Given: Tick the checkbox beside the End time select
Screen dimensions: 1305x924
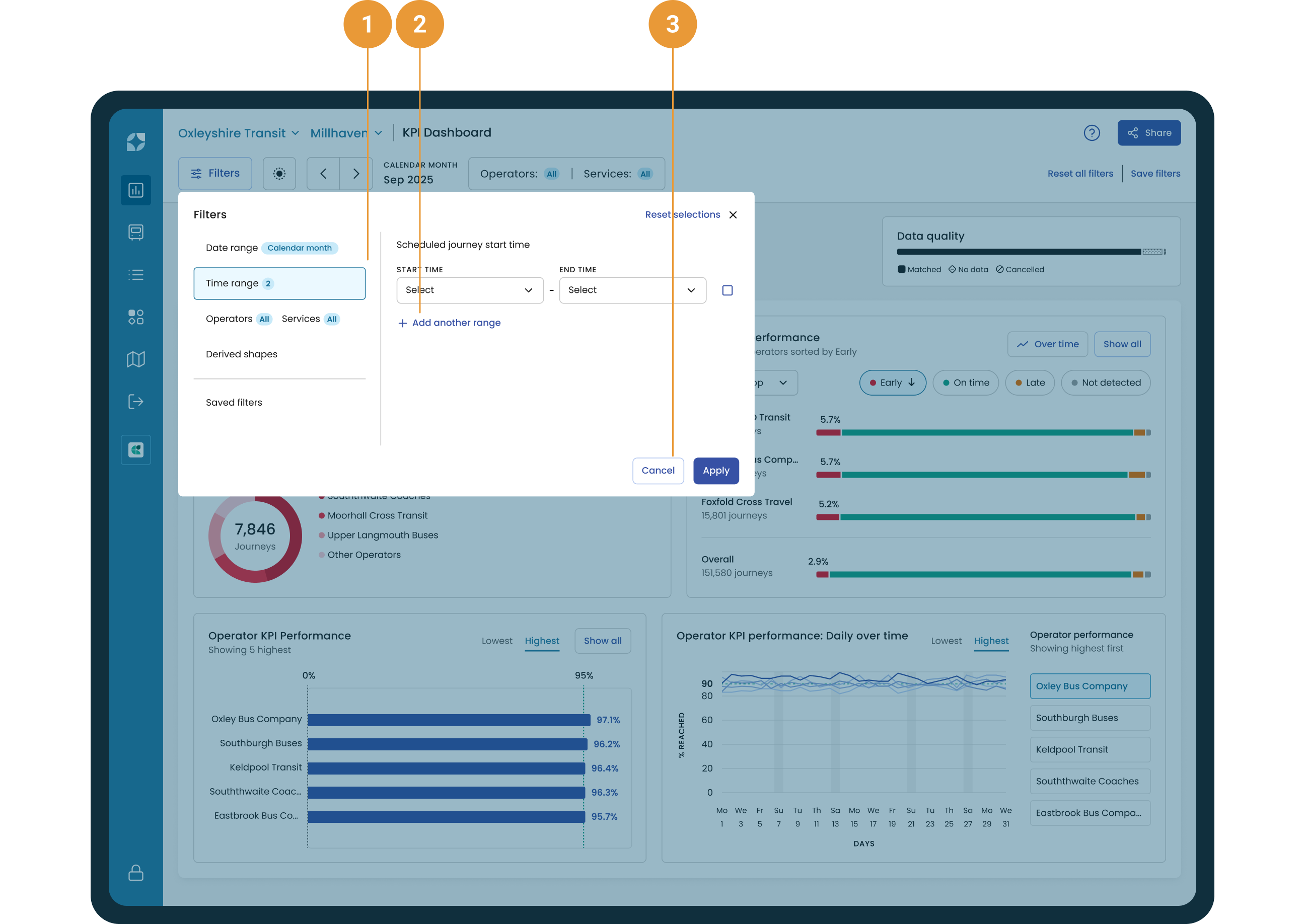Looking at the screenshot, I should (x=727, y=290).
